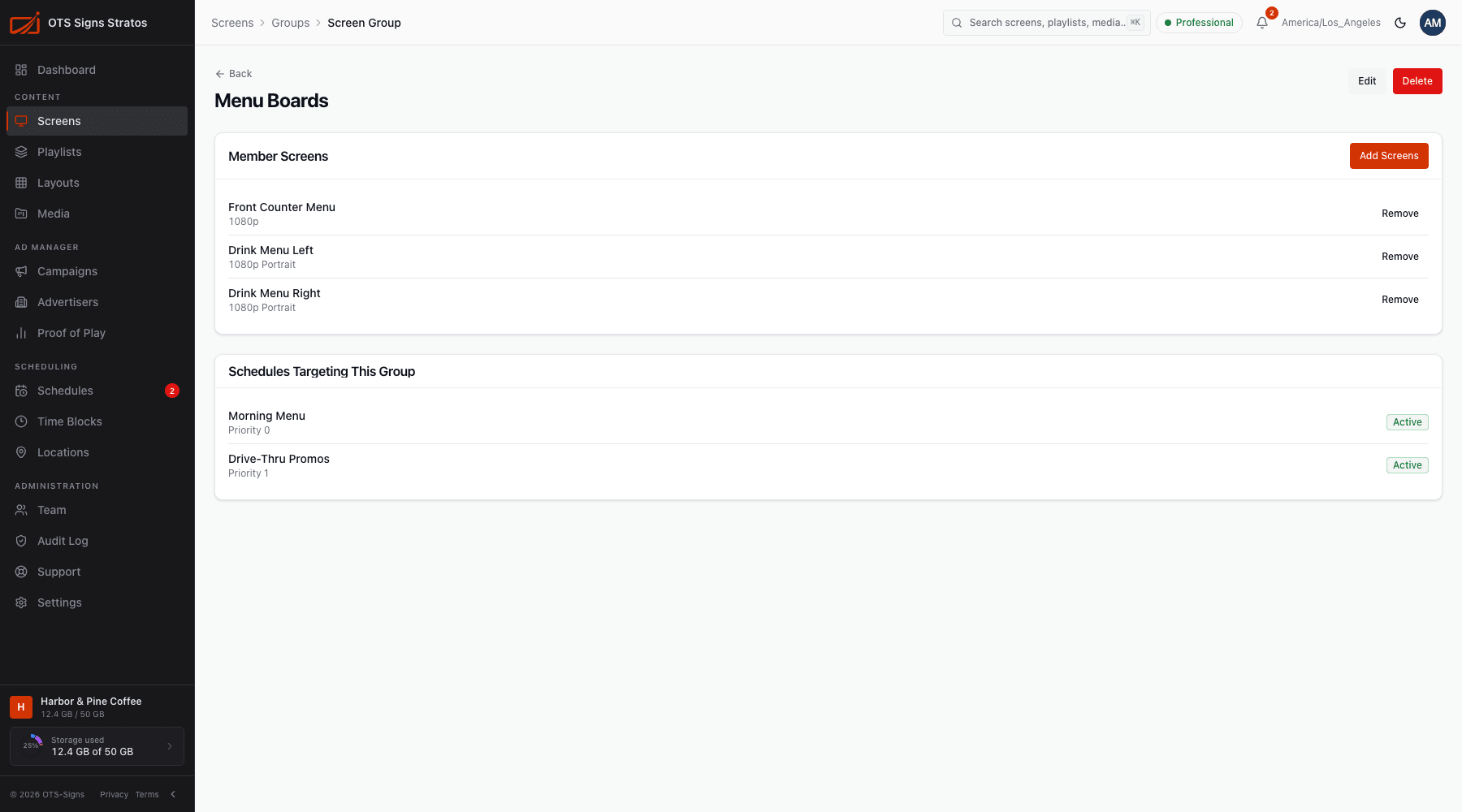1462x812 pixels.
Task: Open the AM user avatar menu
Action: click(x=1433, y=23)
